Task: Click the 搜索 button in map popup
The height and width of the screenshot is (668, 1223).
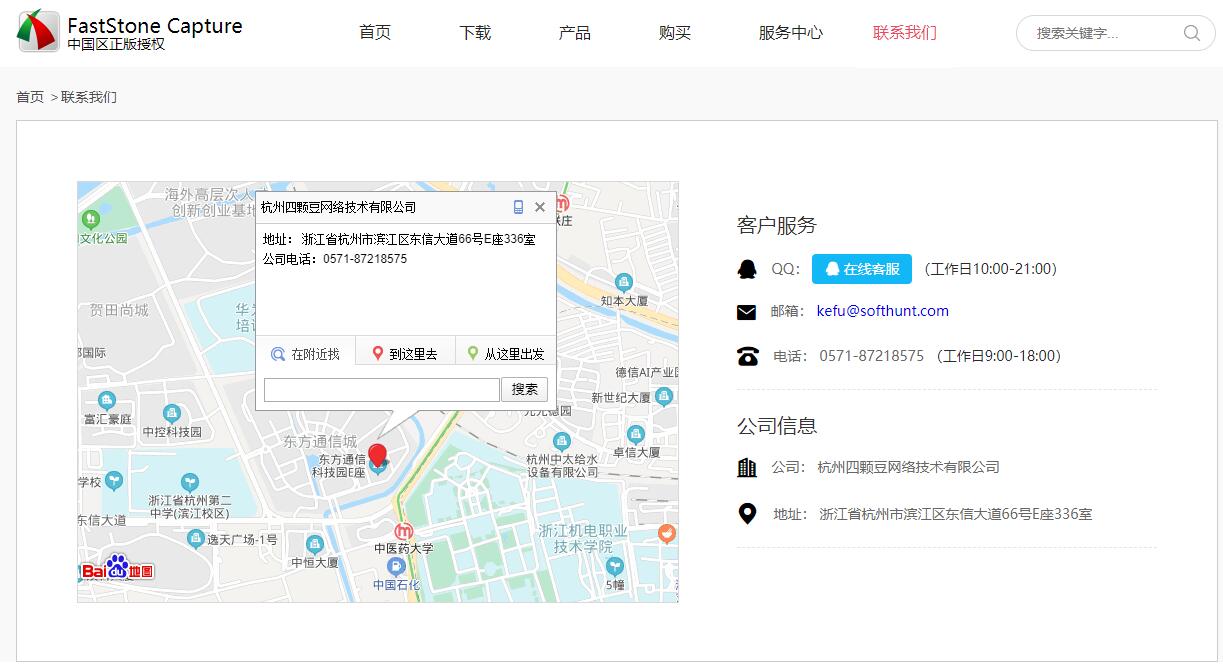Action: 524,390
